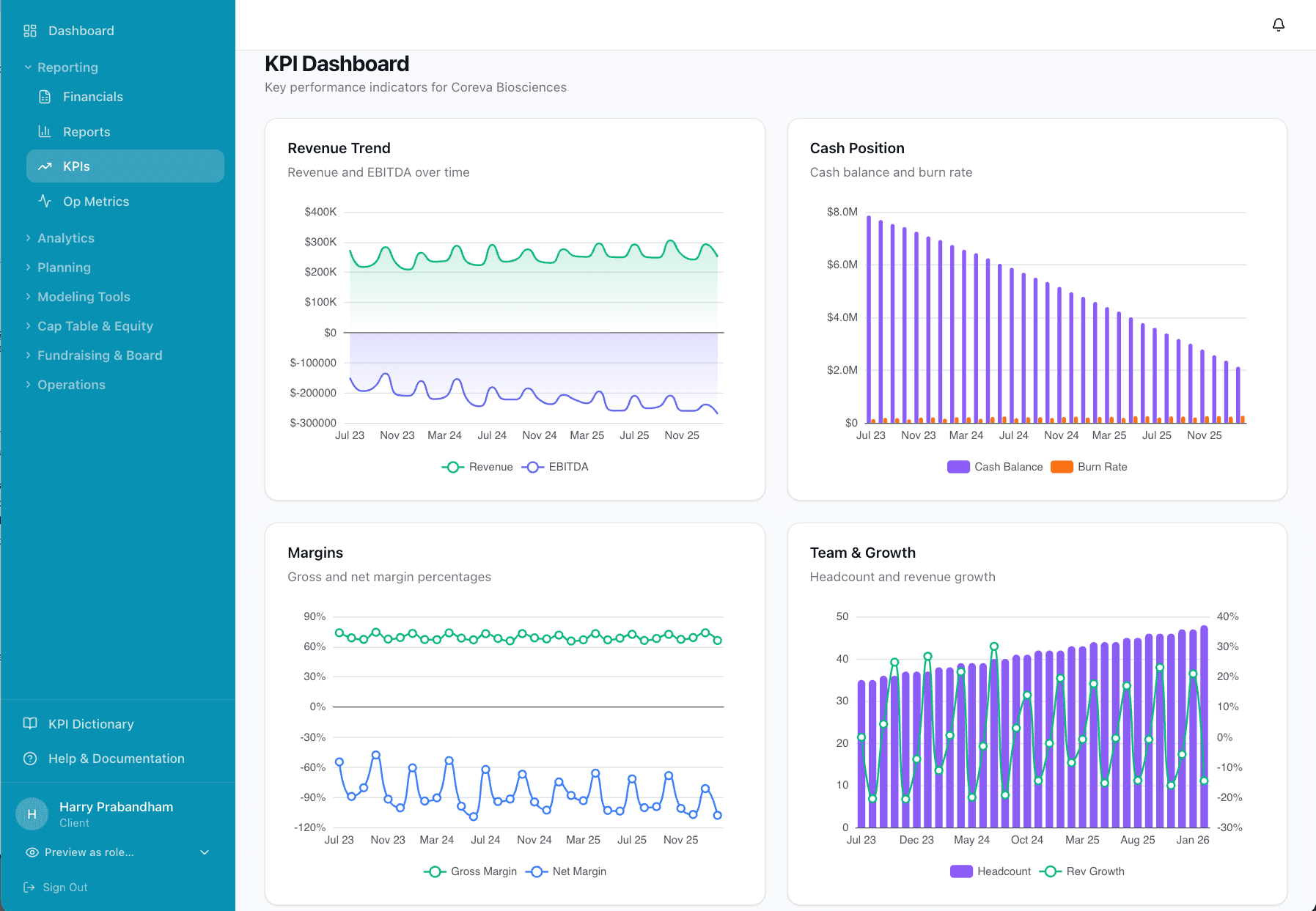This screenshot has height=911, width=1316.
Task: Click the Help & Documentation question icon
Action: [30, 759]
